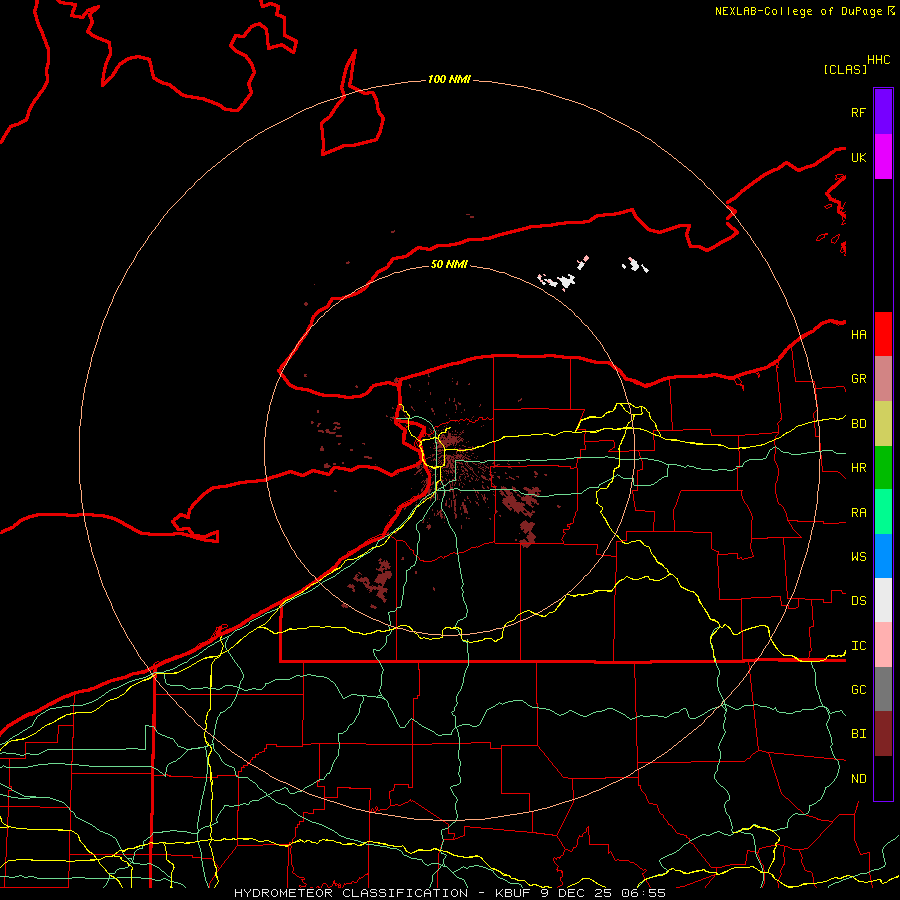Click the UK legend label
Viewport: 900px width, 900px height.
[x=858, y=157]
